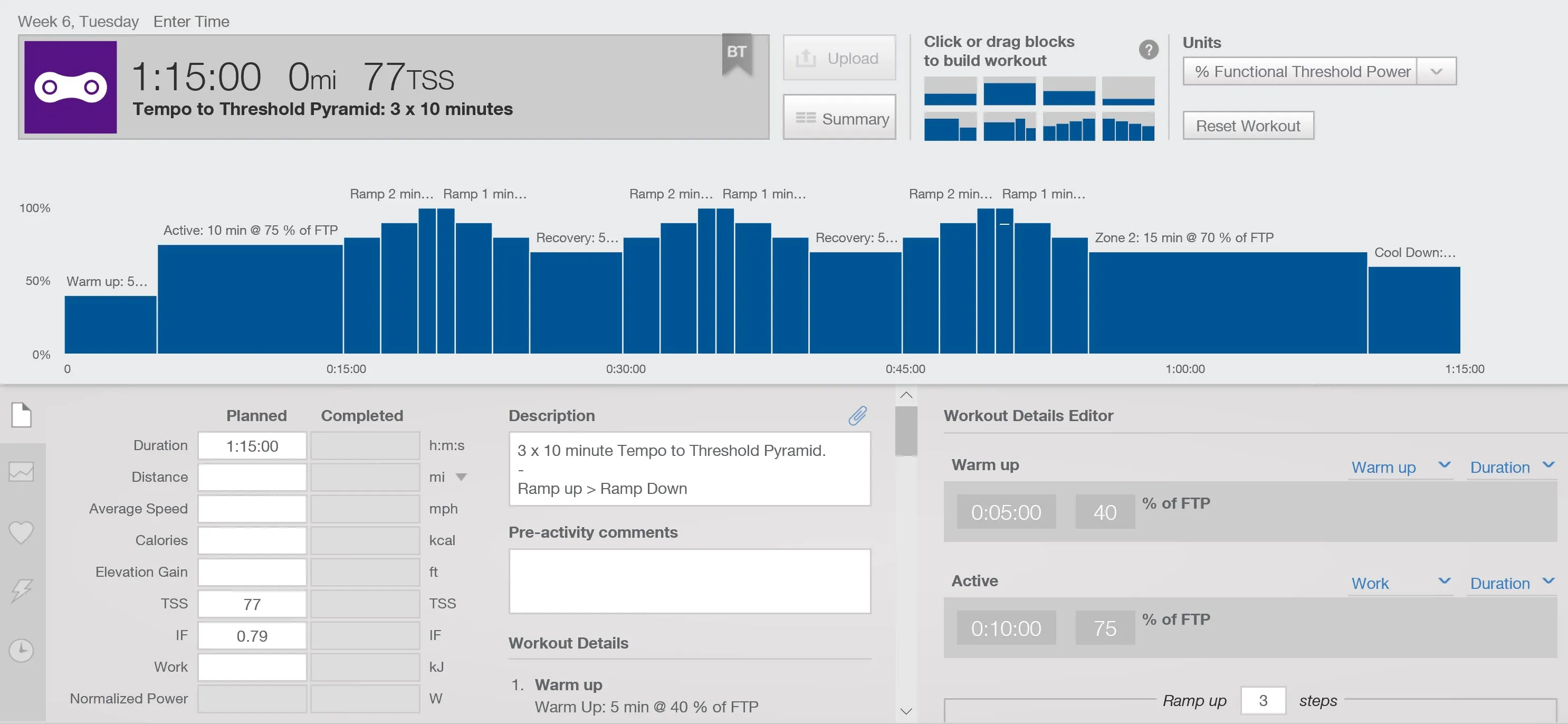
Task: Open the chart graph sidebar icon
Action: (21, 472)
